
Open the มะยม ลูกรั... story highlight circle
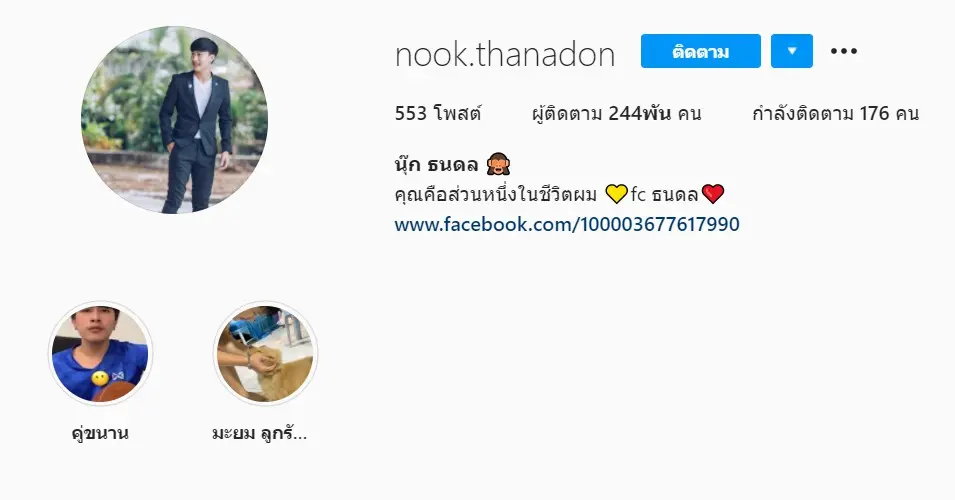[266, 353]
